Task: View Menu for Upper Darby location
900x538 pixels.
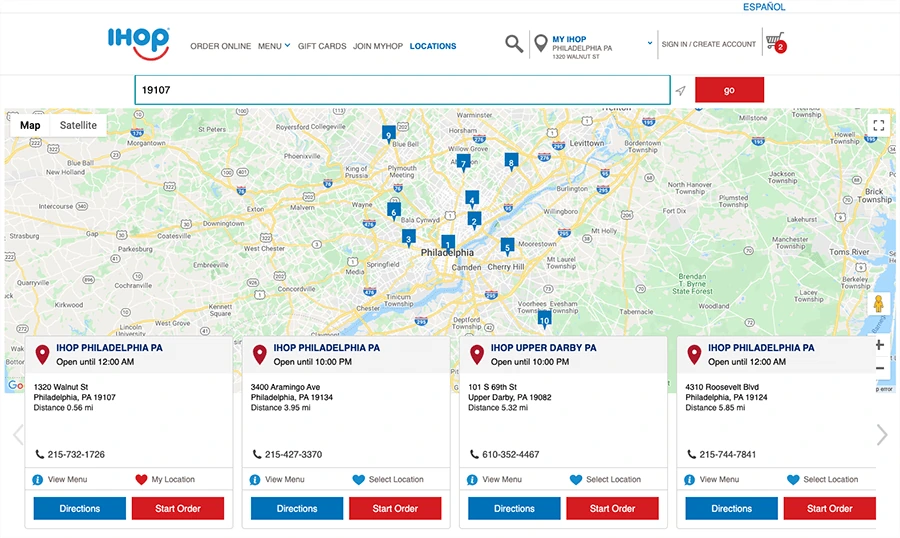Action: click(x=502, y=479)
